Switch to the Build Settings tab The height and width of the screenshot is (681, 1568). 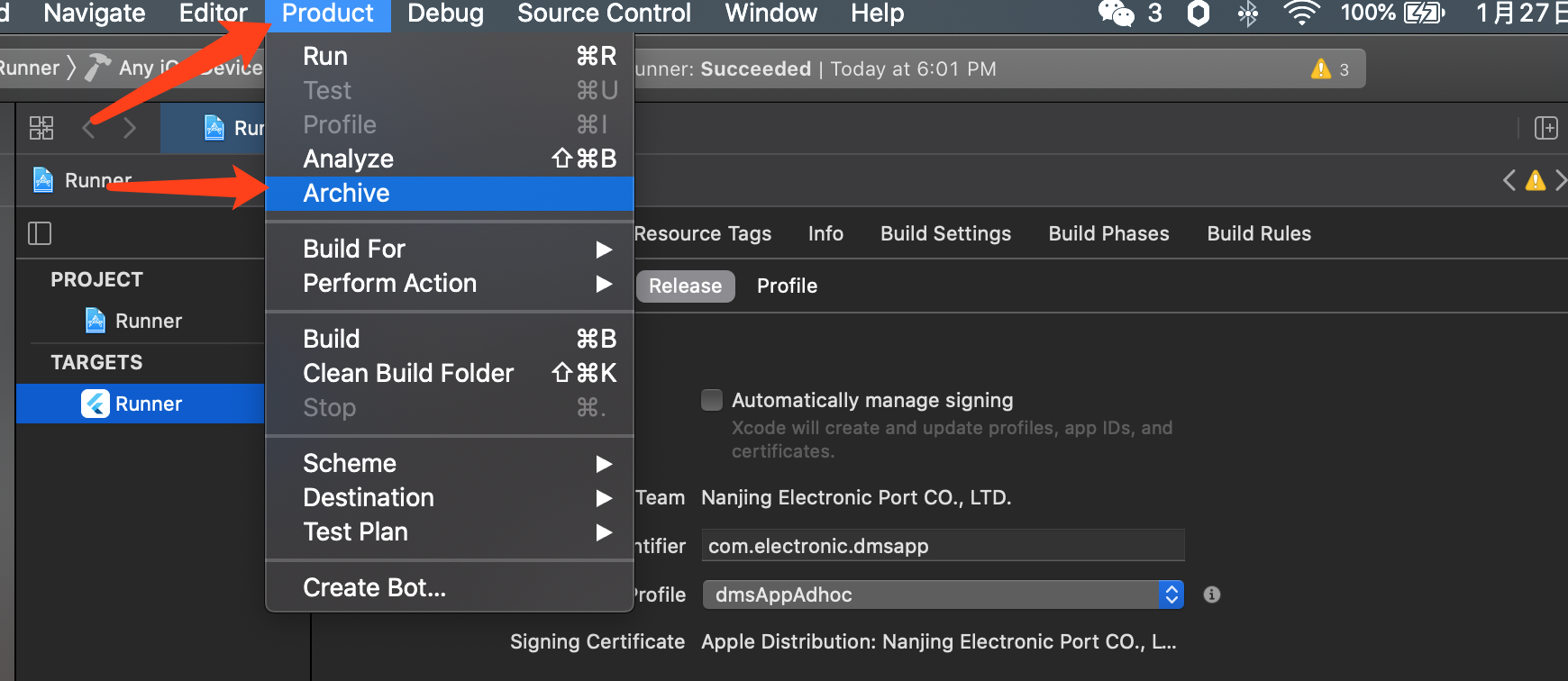[x=945, y=233]
